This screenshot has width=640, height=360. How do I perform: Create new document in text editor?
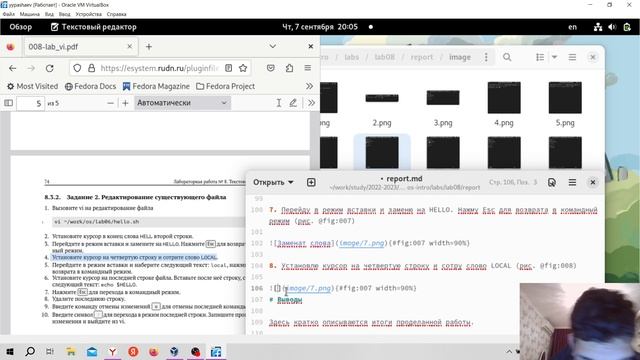[x=311, y=182]
